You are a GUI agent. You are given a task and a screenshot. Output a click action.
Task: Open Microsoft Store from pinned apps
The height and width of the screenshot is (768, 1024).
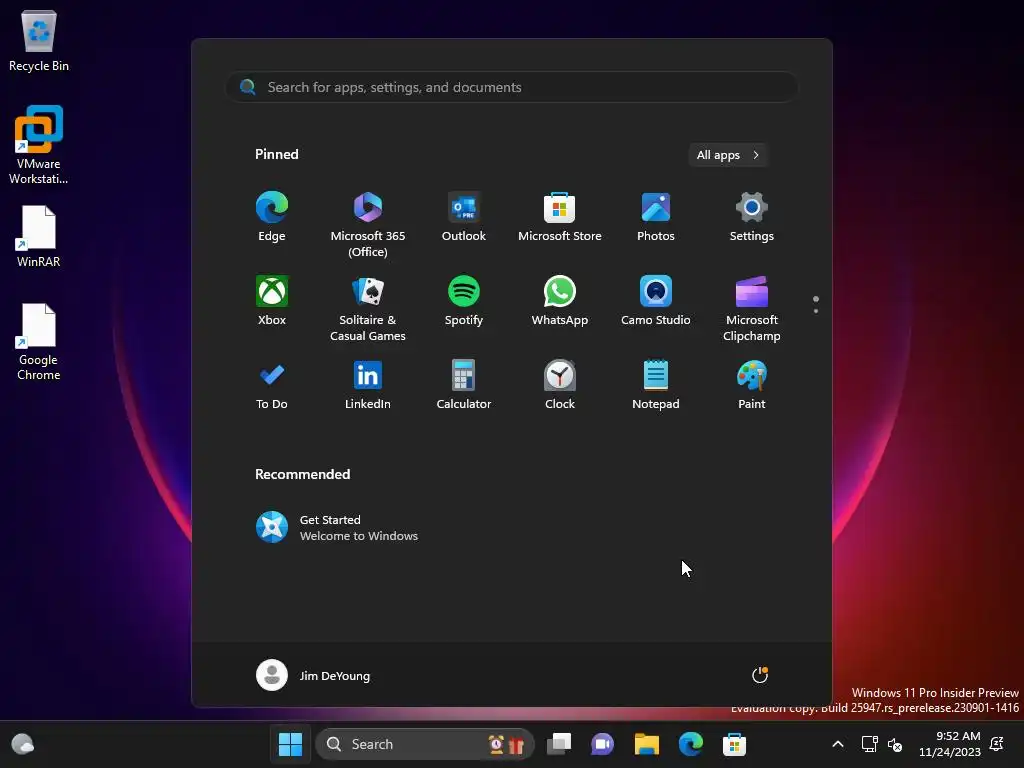pos(560,217)
